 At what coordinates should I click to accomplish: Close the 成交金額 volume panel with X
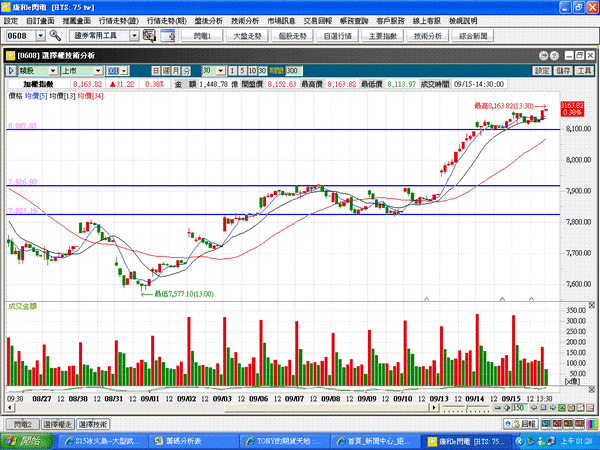(x=592, y=306)
